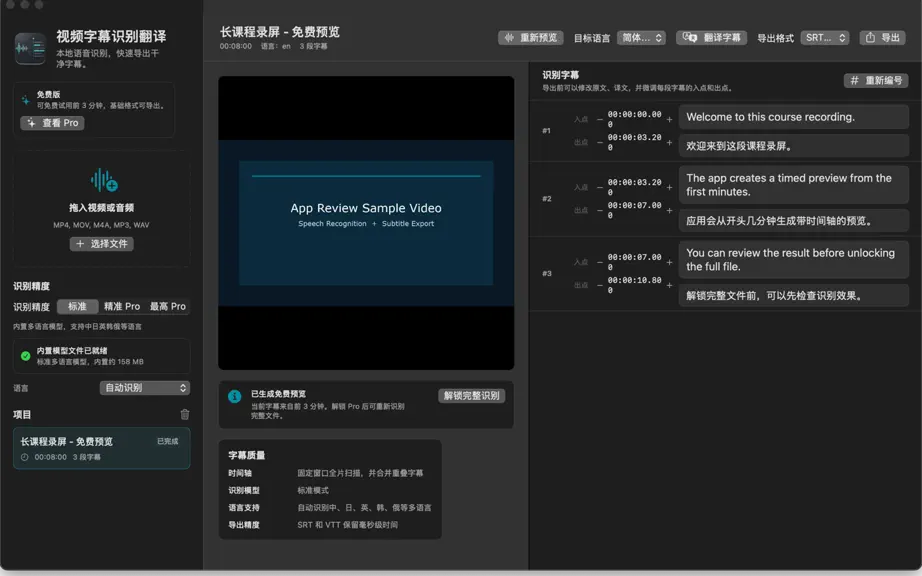
Task: Edit translation 应用会从开头几分钟生成带时间轴的预览。
Action: 794,220
